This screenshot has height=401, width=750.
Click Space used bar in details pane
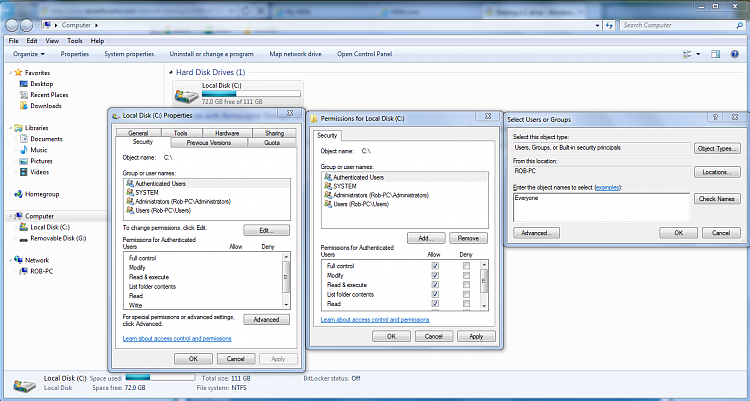pos(160,378)
